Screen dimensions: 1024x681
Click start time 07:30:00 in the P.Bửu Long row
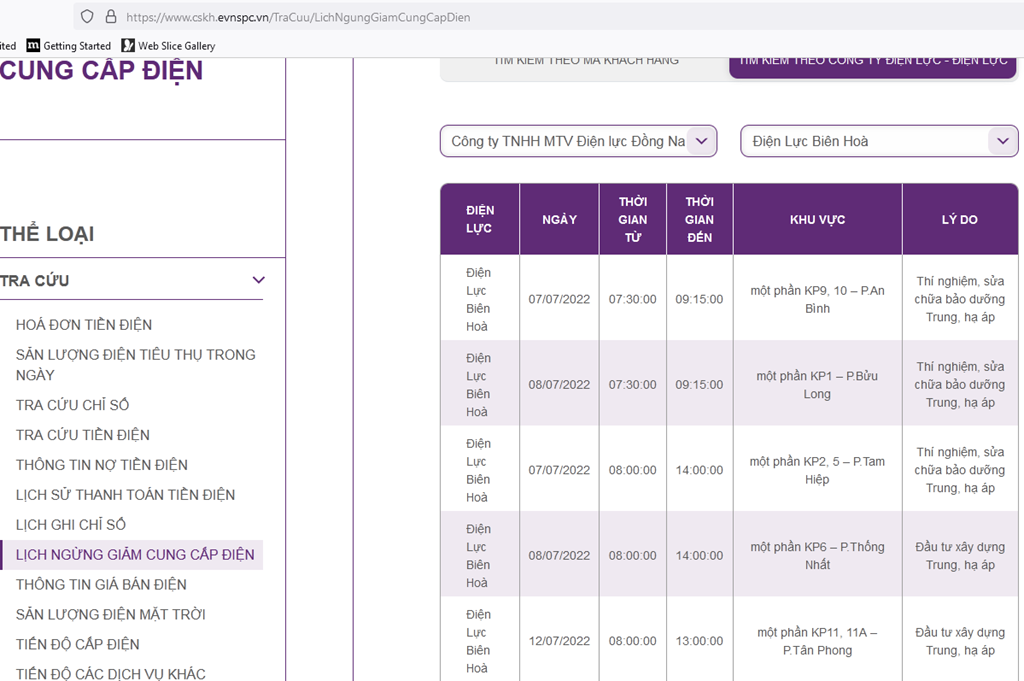tap(633, 385)
